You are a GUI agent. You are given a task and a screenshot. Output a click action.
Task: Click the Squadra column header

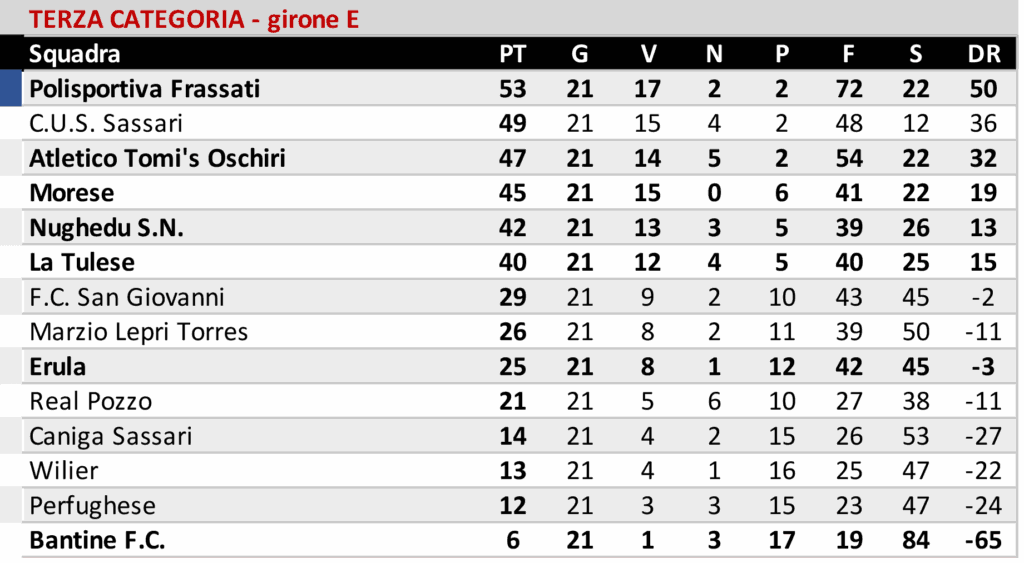pyautogui.click(x=75, y=54)
